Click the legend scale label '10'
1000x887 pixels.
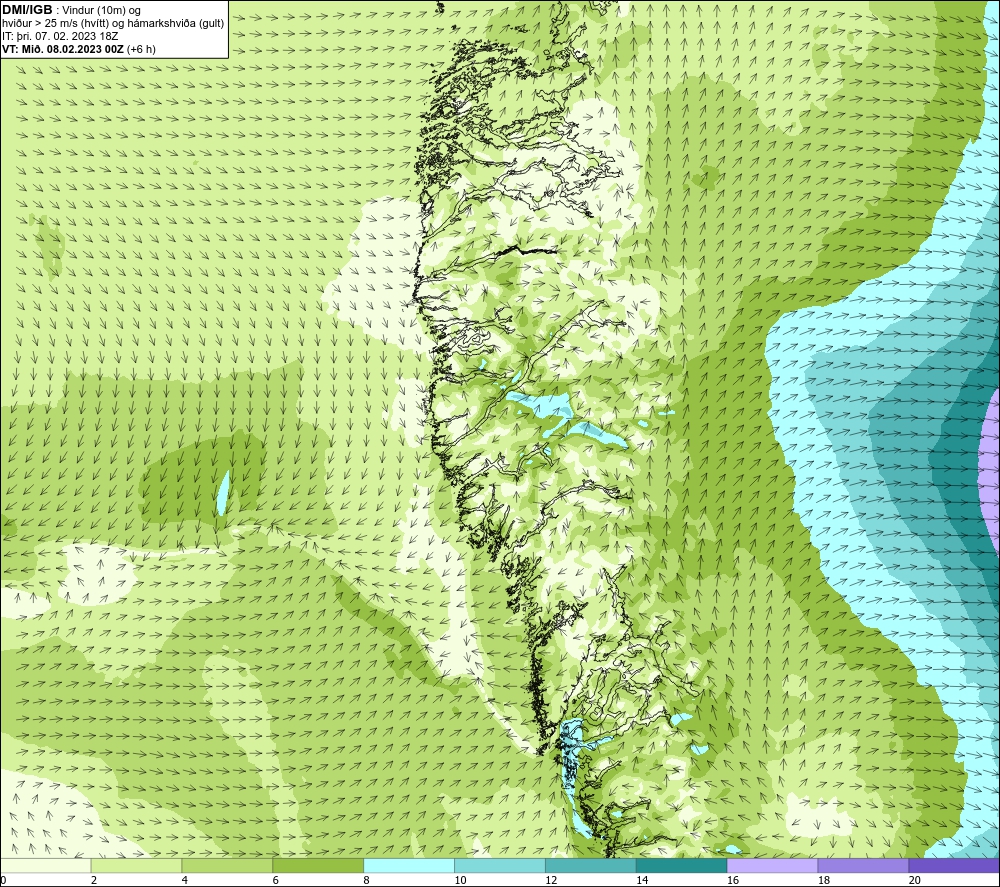pos(460,881)
